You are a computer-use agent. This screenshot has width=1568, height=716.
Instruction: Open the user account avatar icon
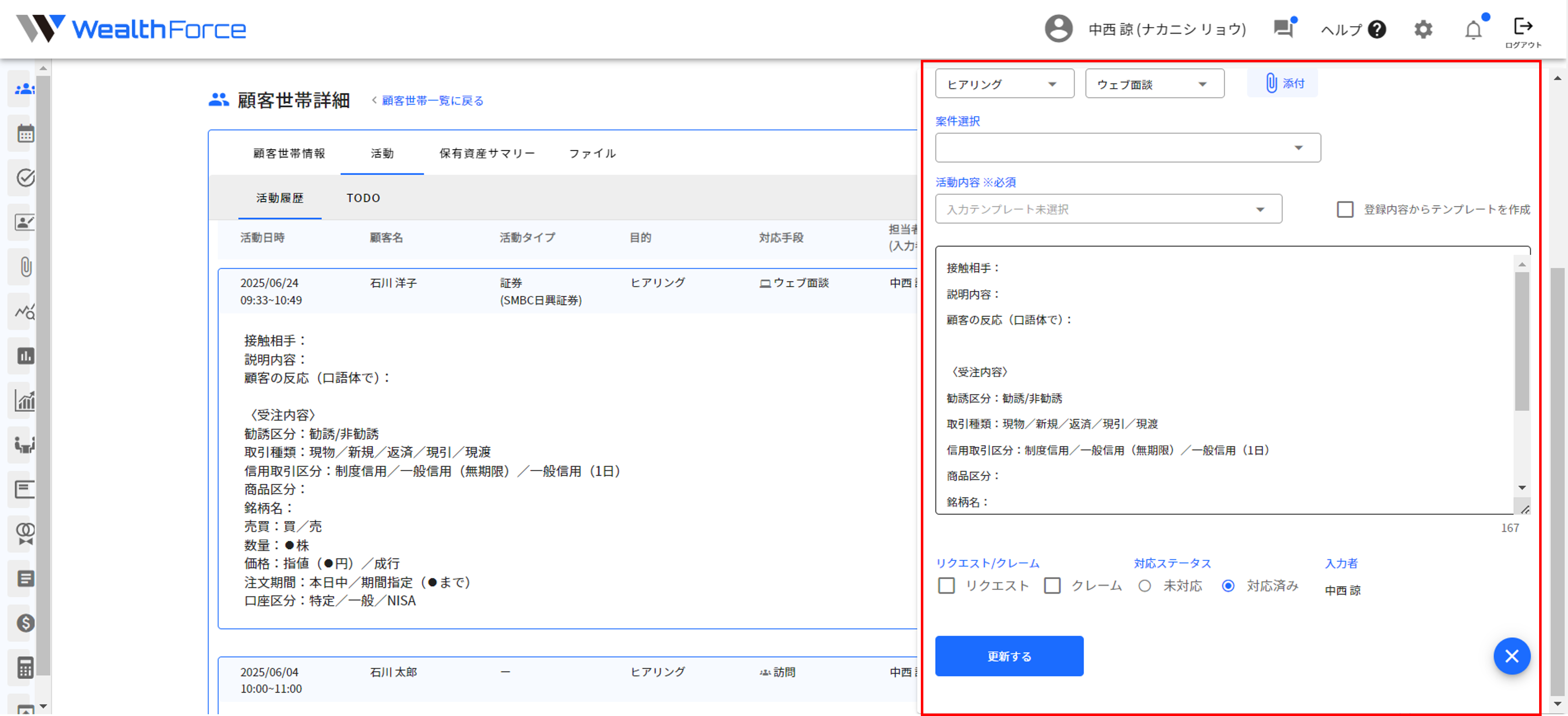[x=1058, y=28]
